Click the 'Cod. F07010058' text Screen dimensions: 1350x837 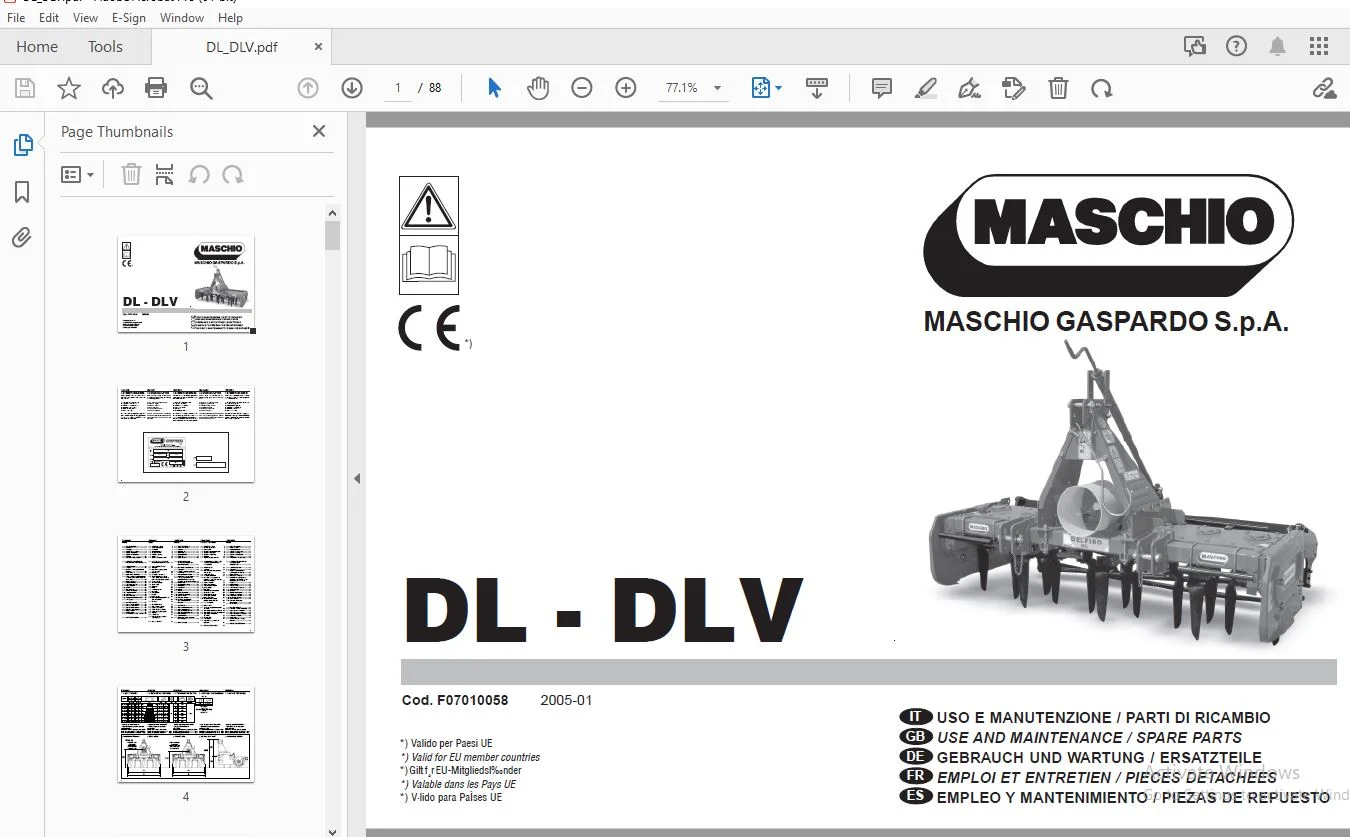point(455,700)
